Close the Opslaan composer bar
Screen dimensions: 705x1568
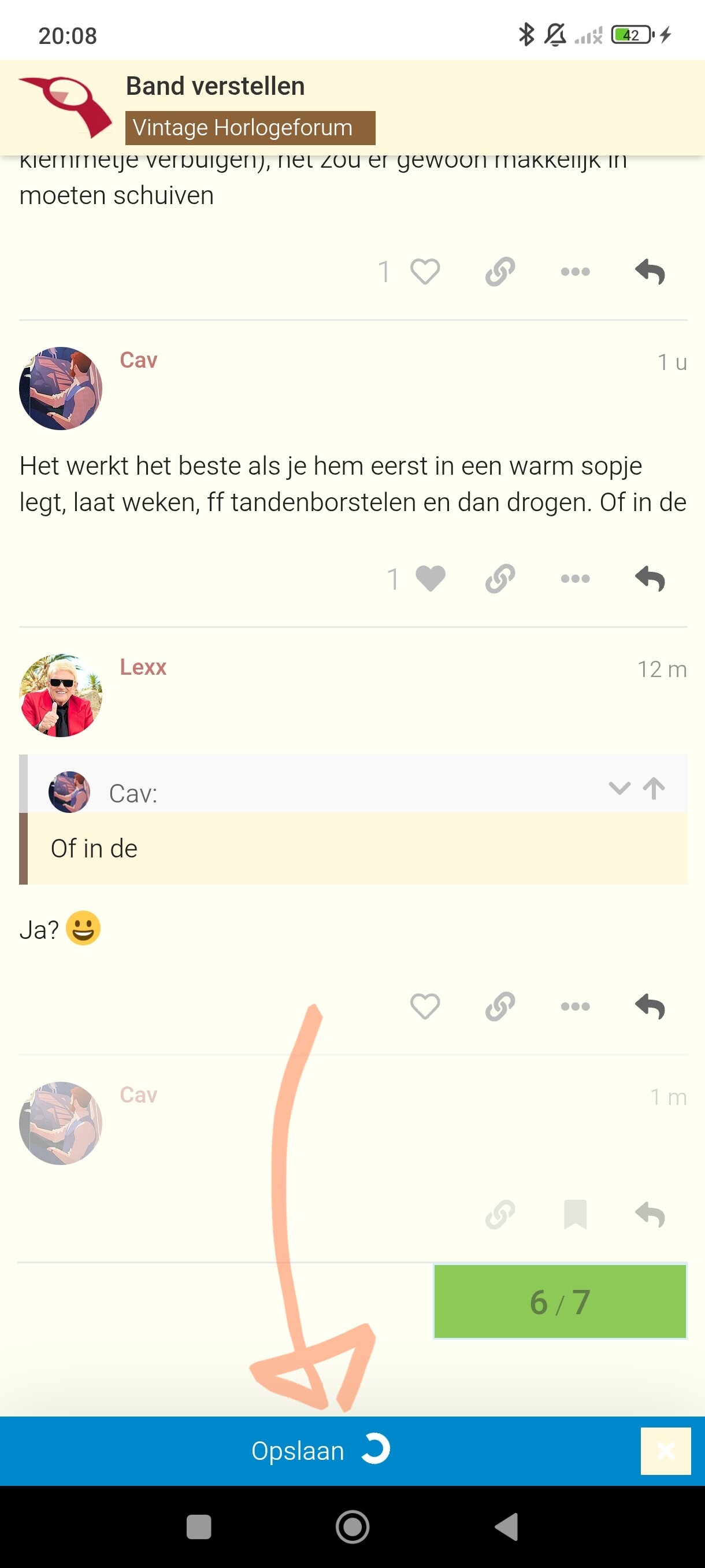point(666,1451)
